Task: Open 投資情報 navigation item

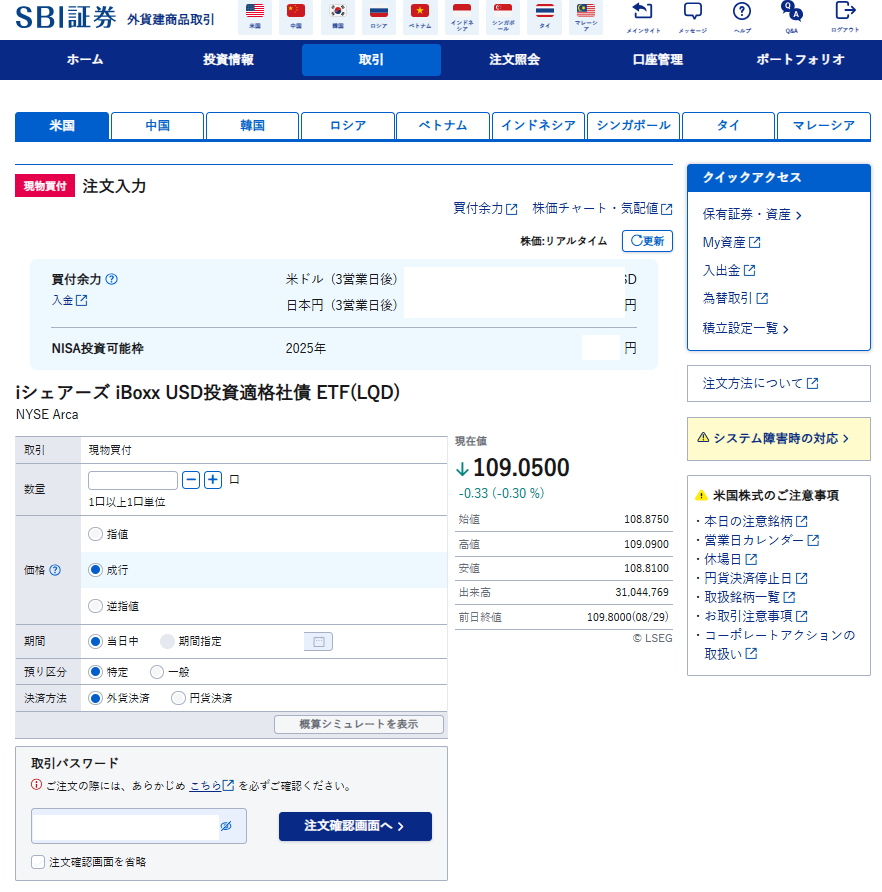Action: tap(228, 60)
